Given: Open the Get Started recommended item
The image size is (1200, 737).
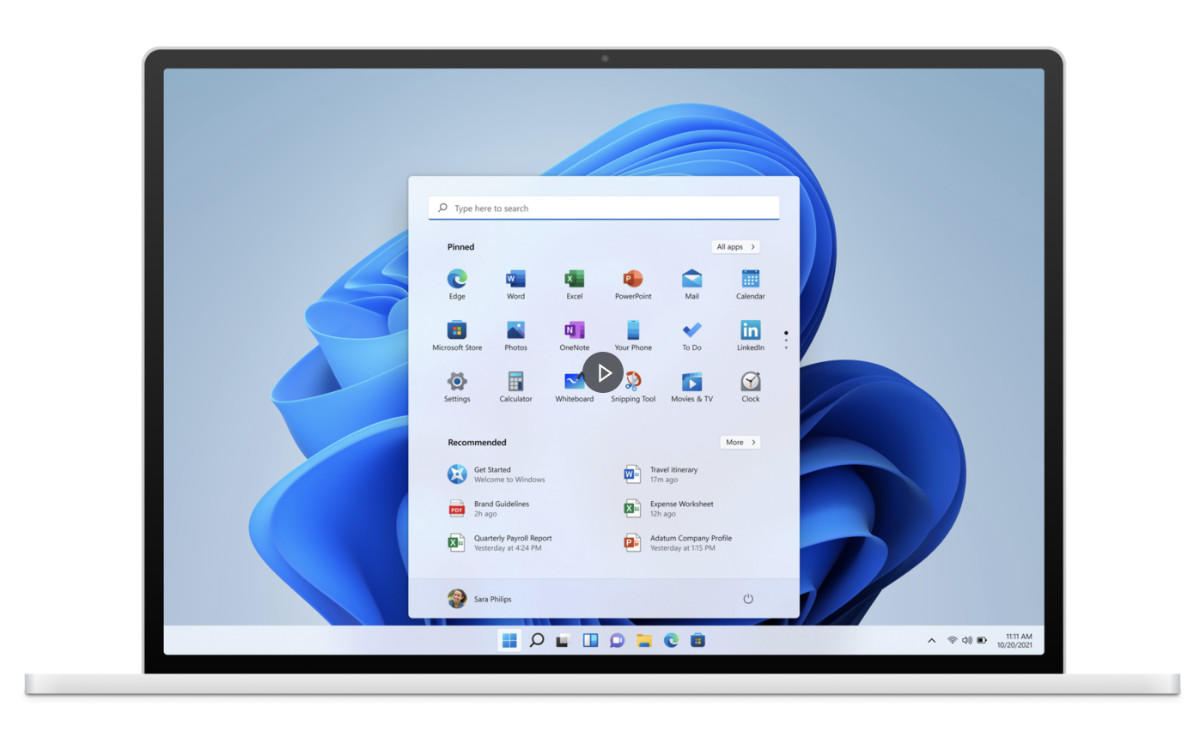Looking at the screenshot, I should coord(496,474).
